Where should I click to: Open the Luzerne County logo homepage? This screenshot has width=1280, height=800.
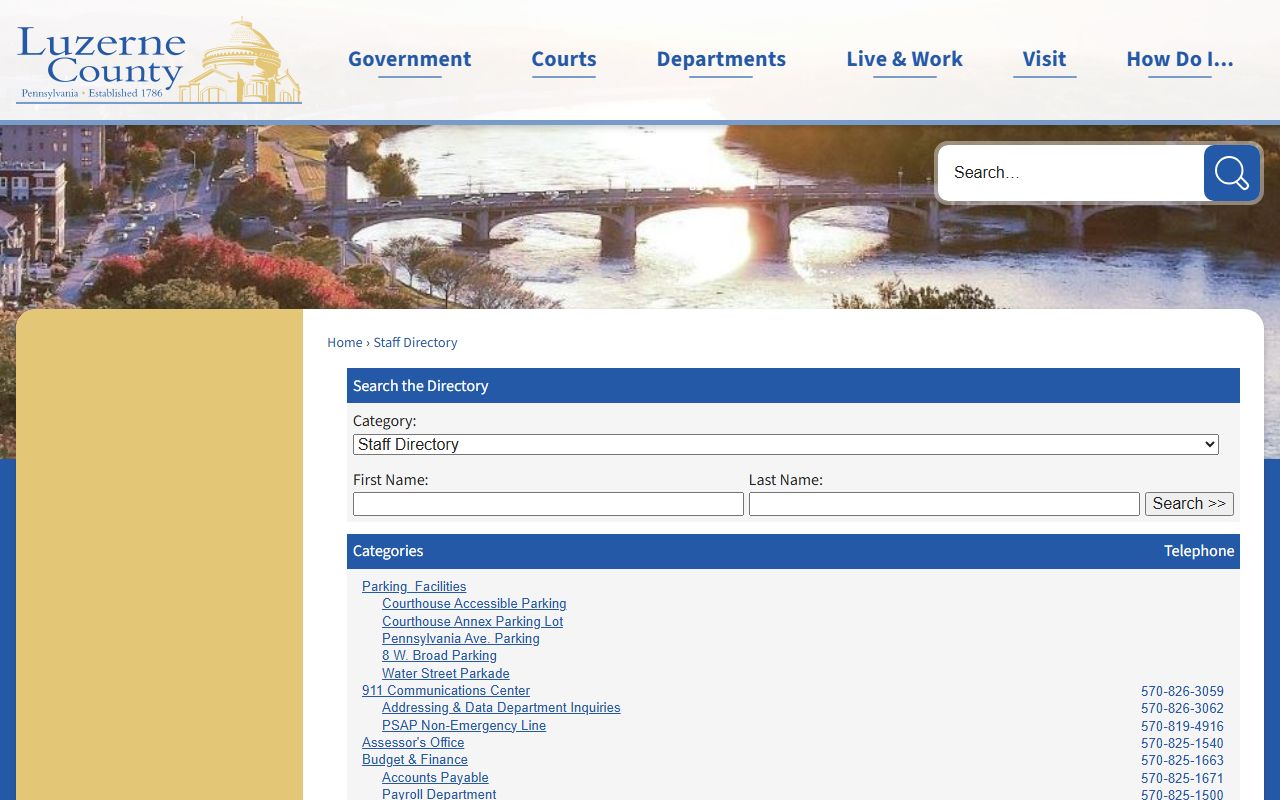pos(159,61)
